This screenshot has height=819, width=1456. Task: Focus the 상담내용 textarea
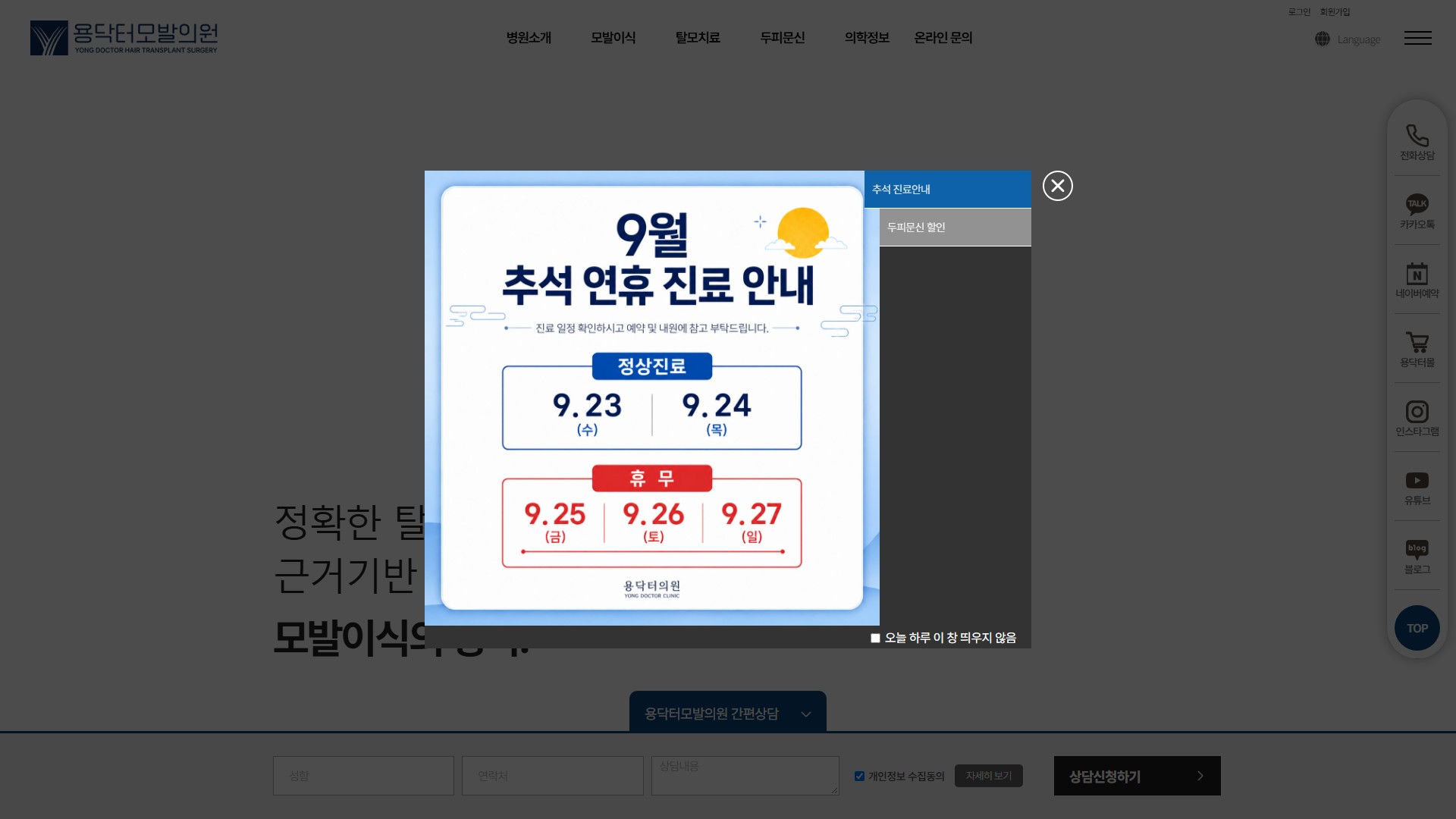coord(745,776)
